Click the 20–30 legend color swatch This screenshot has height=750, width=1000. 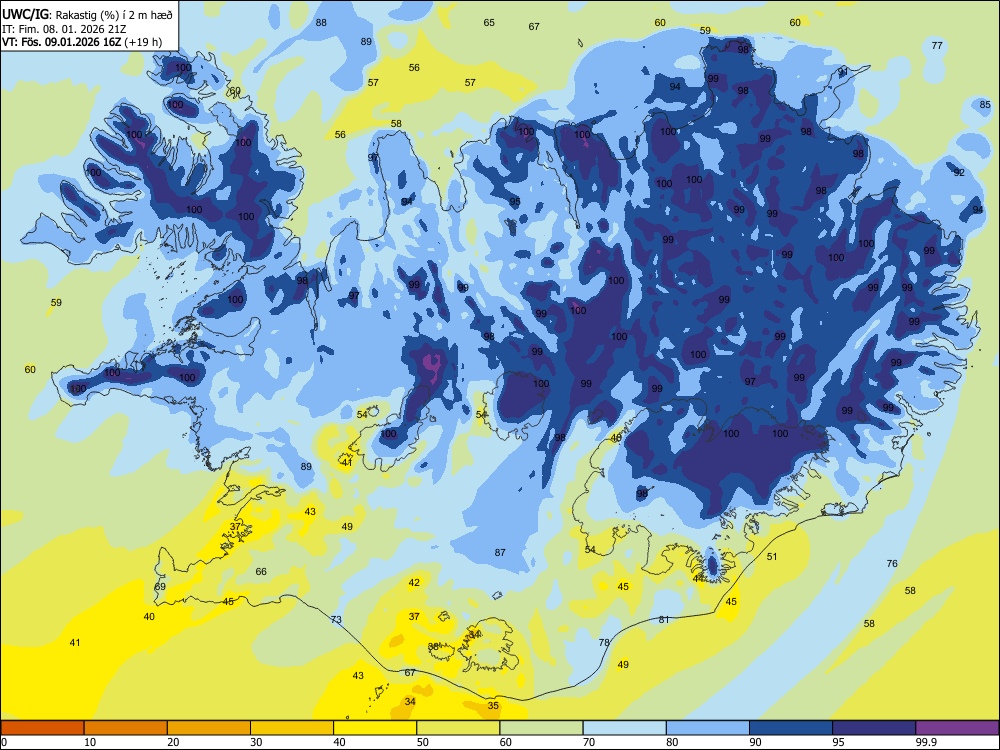pyautogui.click(x=209, y=728)
